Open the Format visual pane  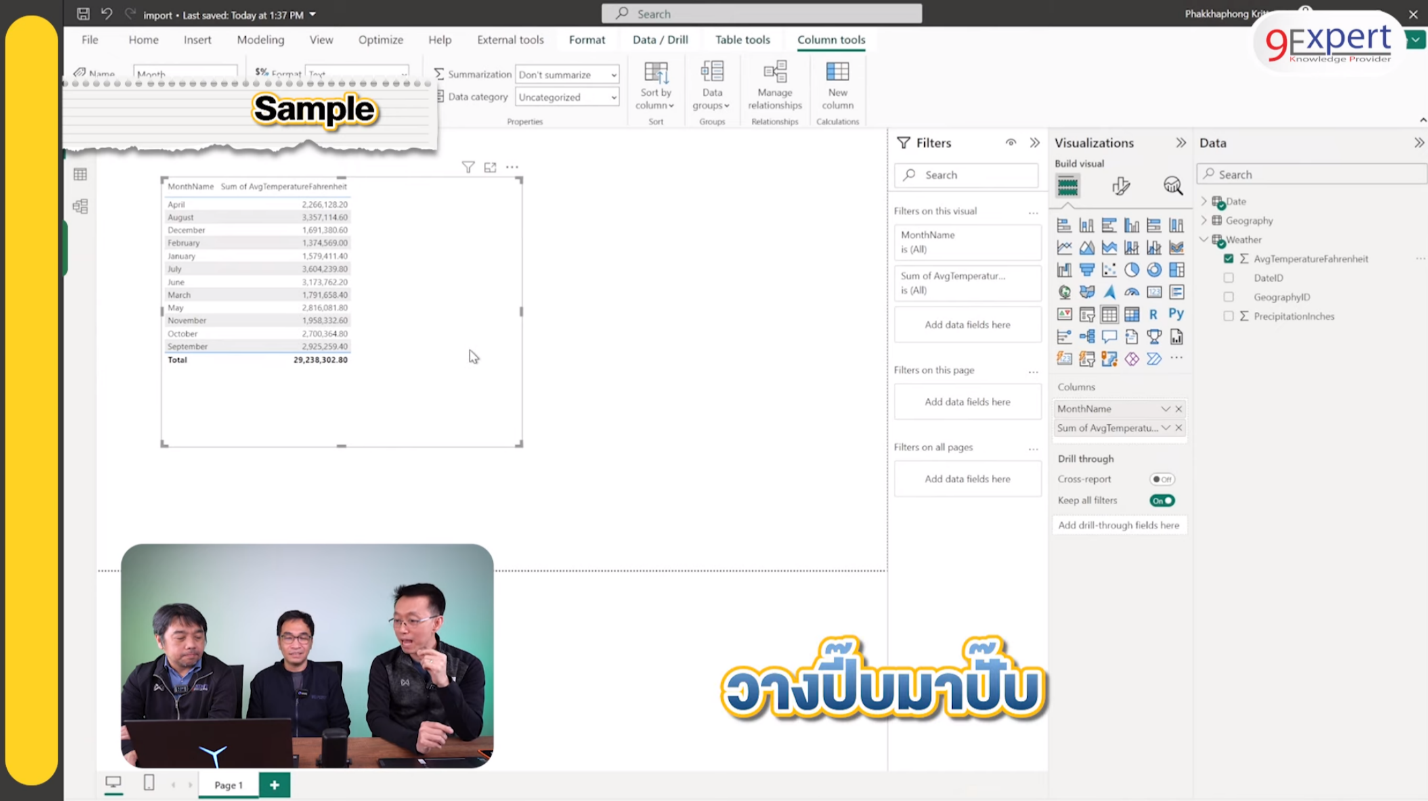1121,186
